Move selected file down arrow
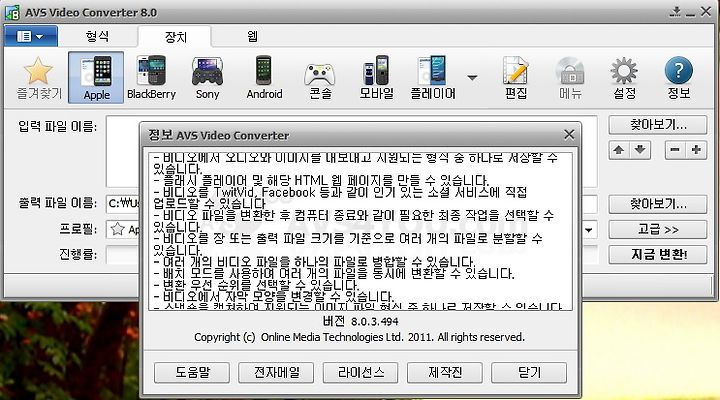The image size is (720, 400). click(640, 150)
